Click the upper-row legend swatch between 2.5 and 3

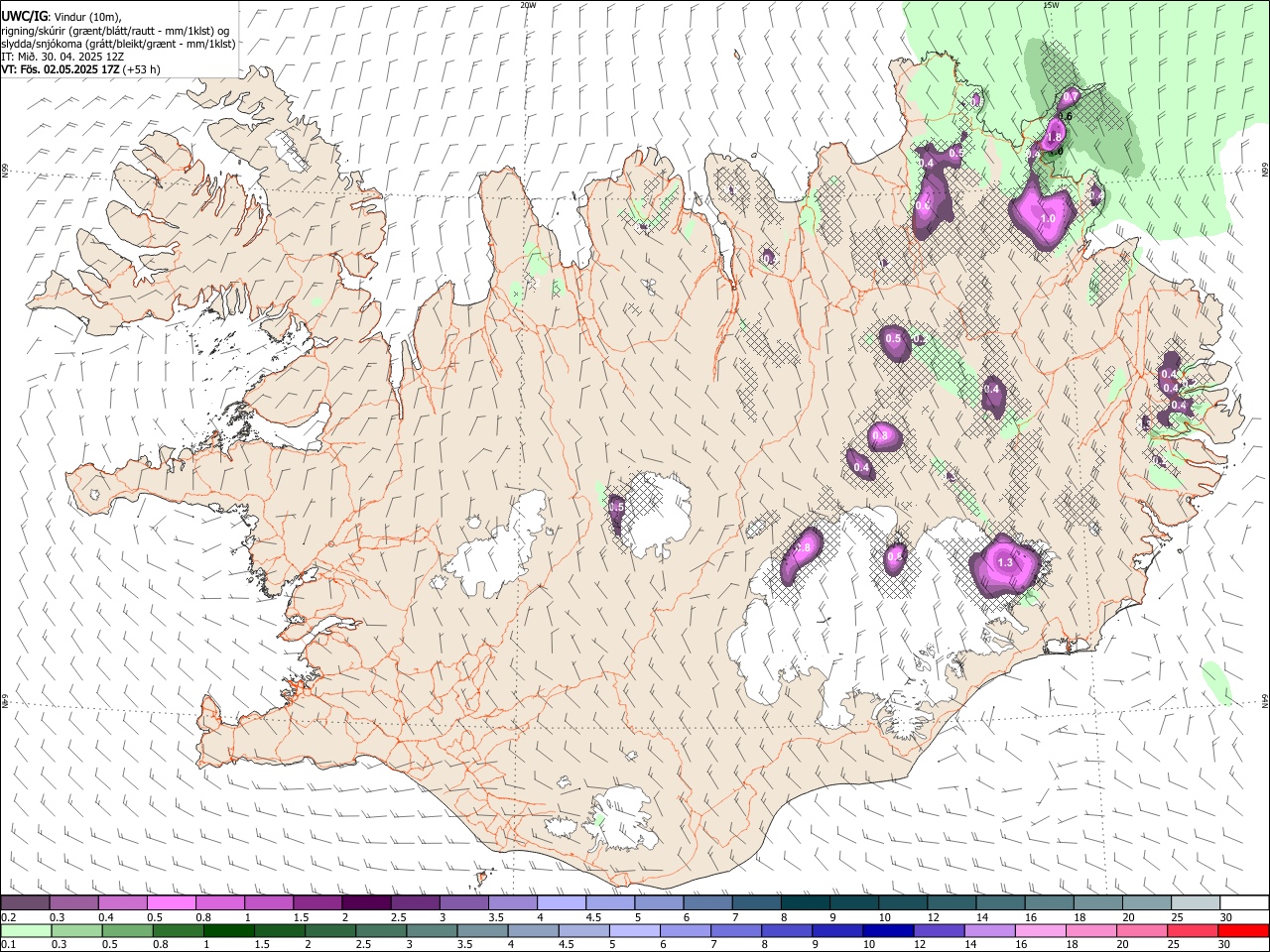click(x=415, y=903)
